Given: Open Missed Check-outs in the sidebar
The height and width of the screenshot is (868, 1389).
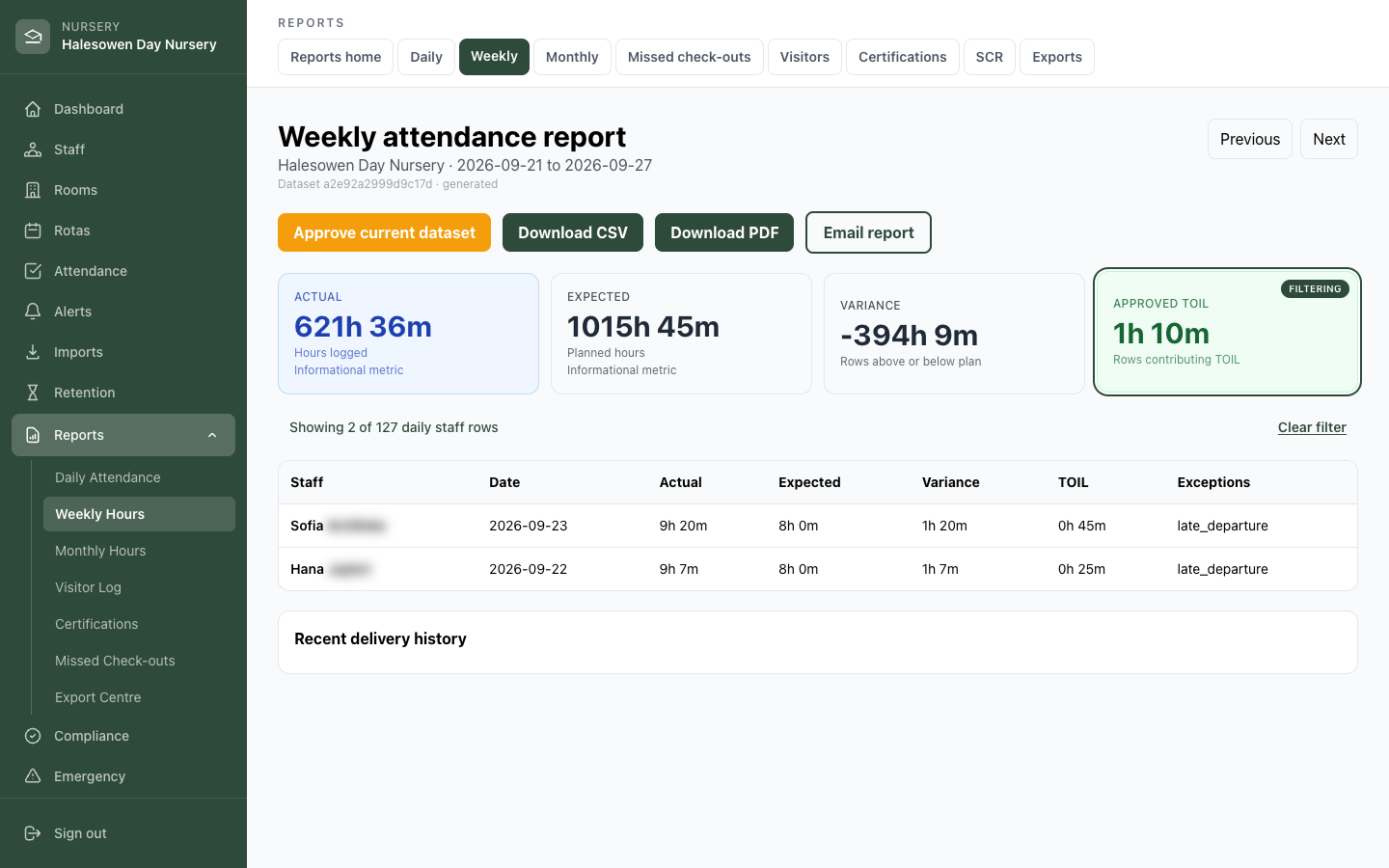Looking at the screenshot, I should [x=139, y=661].
